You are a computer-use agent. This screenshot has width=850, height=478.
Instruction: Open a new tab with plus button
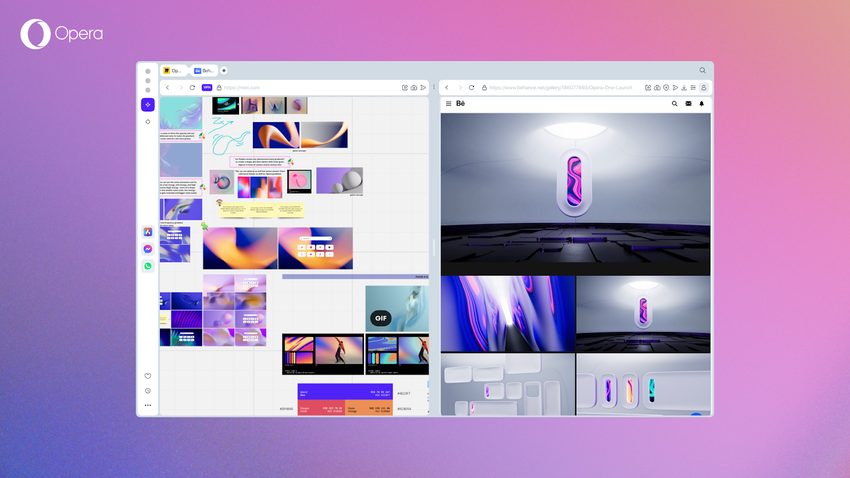(x=224, y=71)
